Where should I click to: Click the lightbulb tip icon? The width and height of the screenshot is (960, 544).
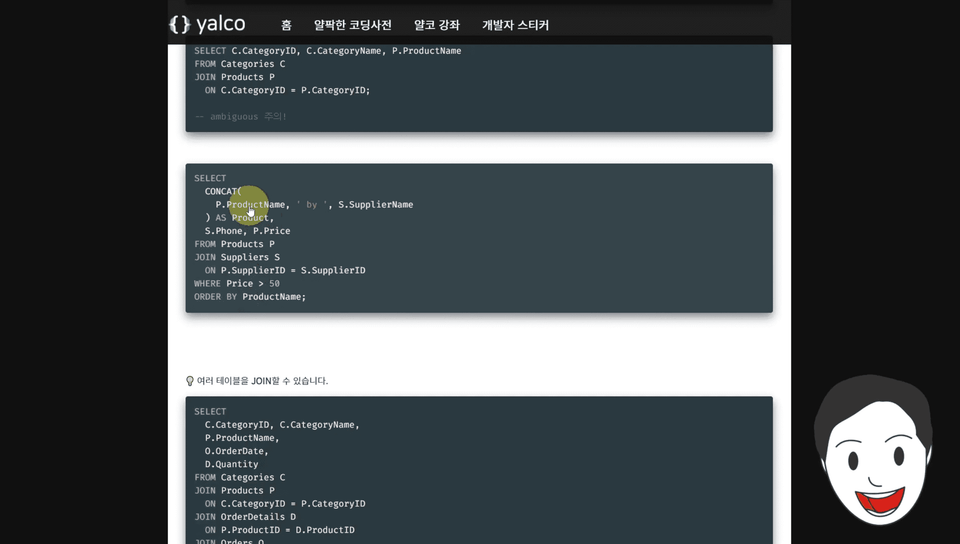coord(190,381)
